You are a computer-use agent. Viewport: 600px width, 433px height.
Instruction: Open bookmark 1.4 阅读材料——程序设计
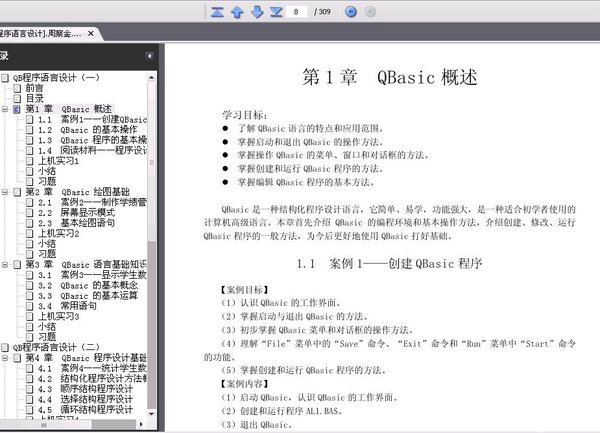point(92,150)
